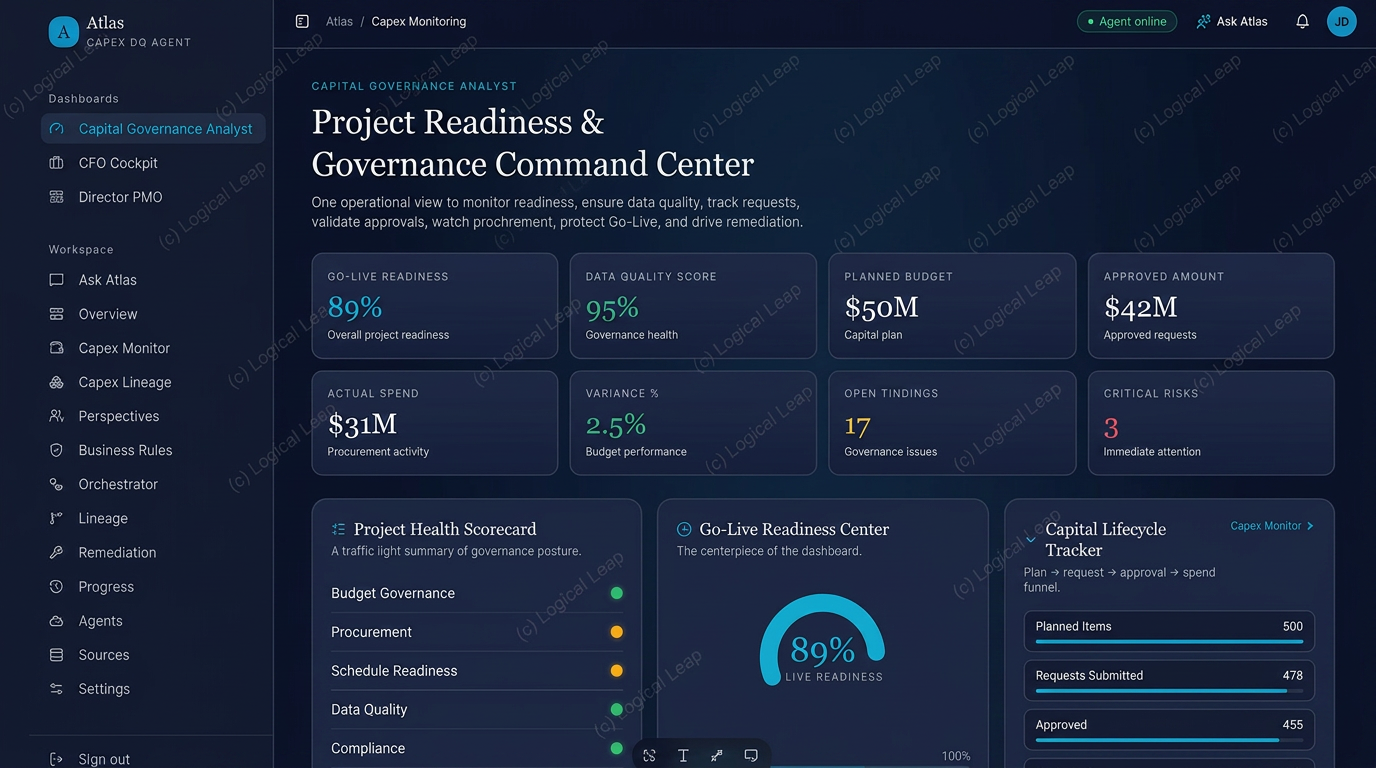The image size is (1376, 768).
Task: Click the Ask Atlas chat bubble icon in the sidebar
Action: point(57,280)
